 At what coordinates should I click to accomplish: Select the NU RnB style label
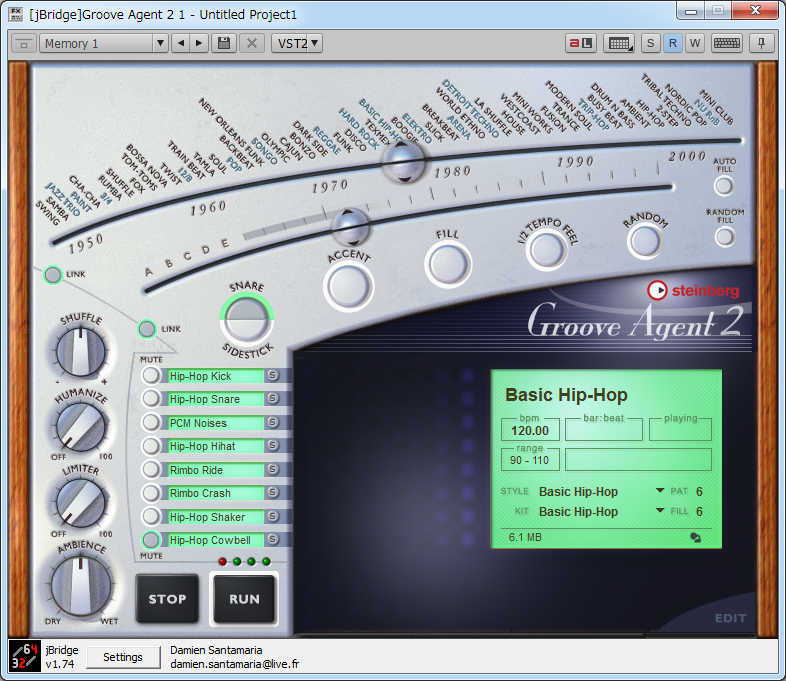pos(707,112)
